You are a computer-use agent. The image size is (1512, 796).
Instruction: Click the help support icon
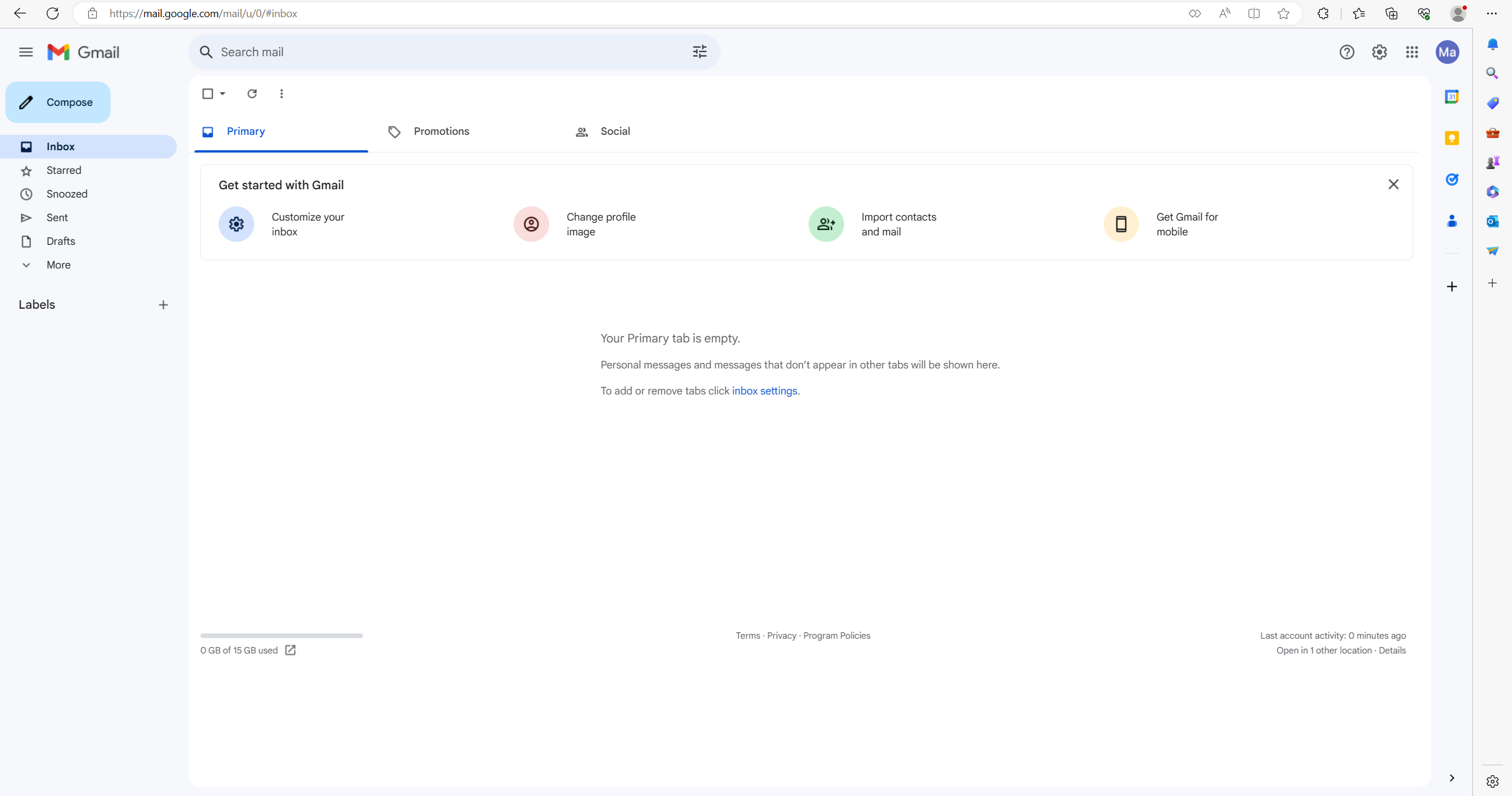pyautogui.click(x=1347, y=52)
